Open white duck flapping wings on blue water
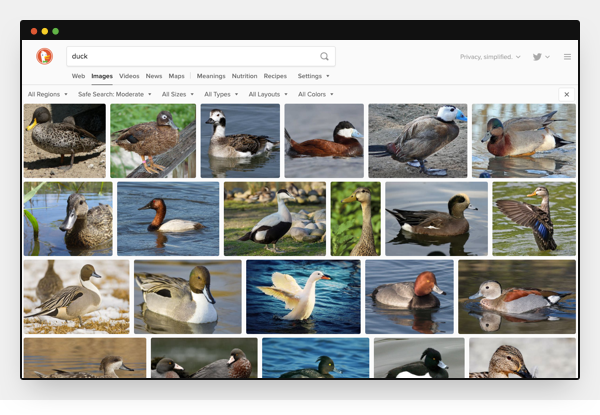600x415 pixels. [303, 296]
